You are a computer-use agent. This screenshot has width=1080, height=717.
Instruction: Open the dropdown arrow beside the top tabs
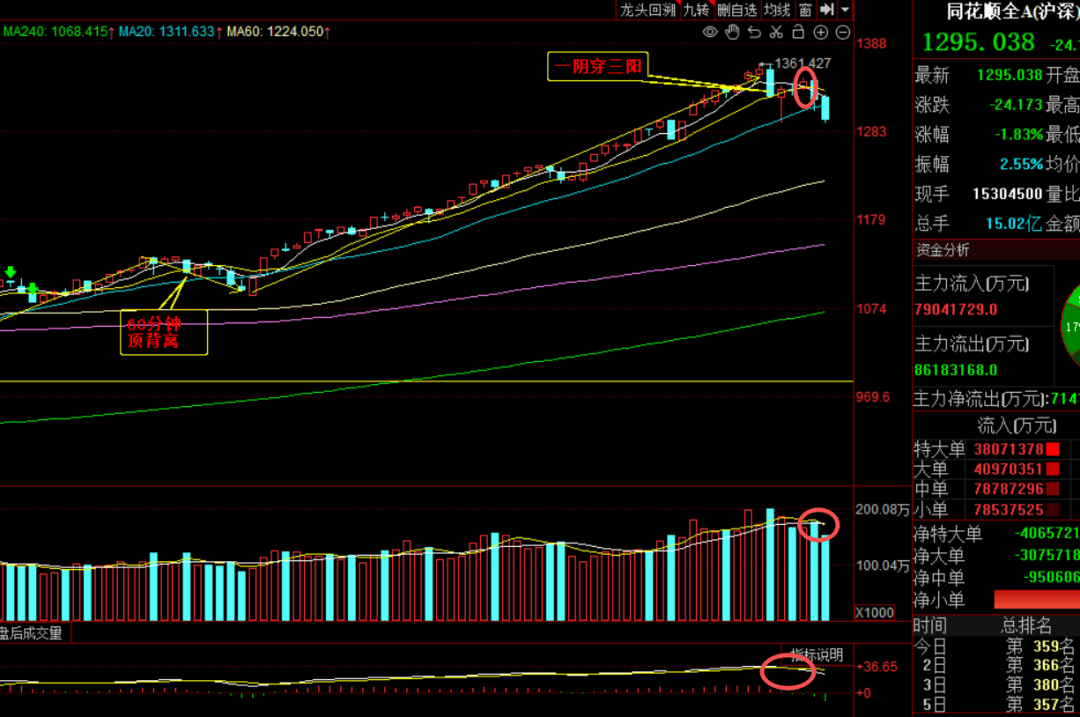point(846,10)
